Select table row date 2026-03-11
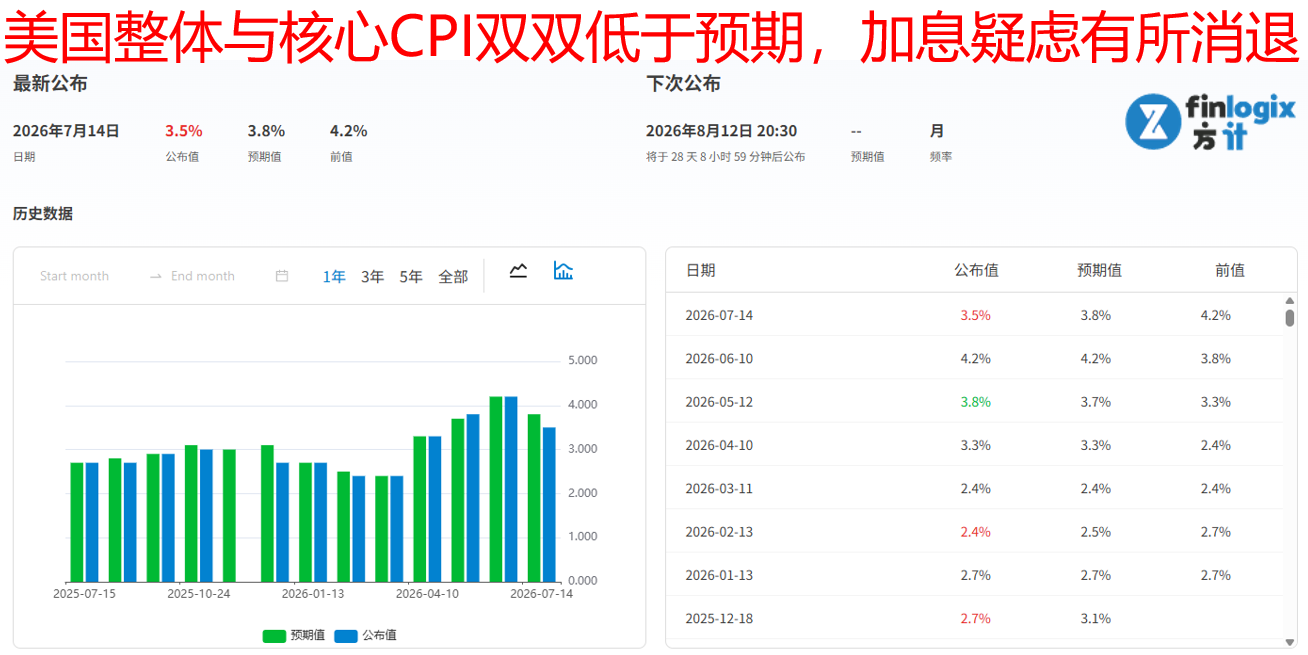The height and width of the screenshot is (655, 1308). click(x=719, y=488)
